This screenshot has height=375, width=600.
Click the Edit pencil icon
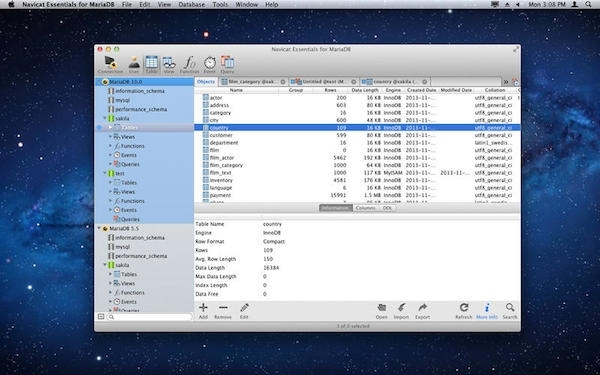point(244,308)
